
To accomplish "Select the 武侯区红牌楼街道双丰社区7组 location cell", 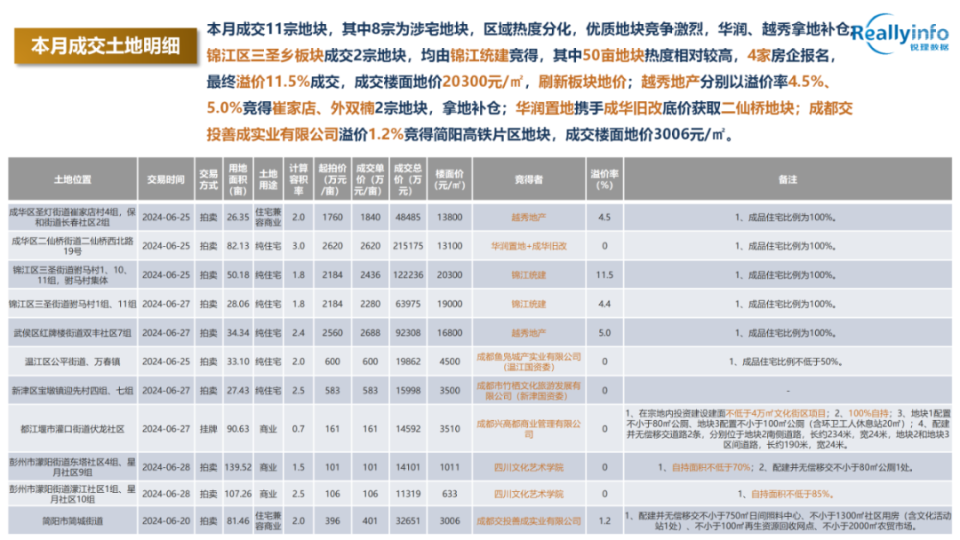I will coord(73,333).
